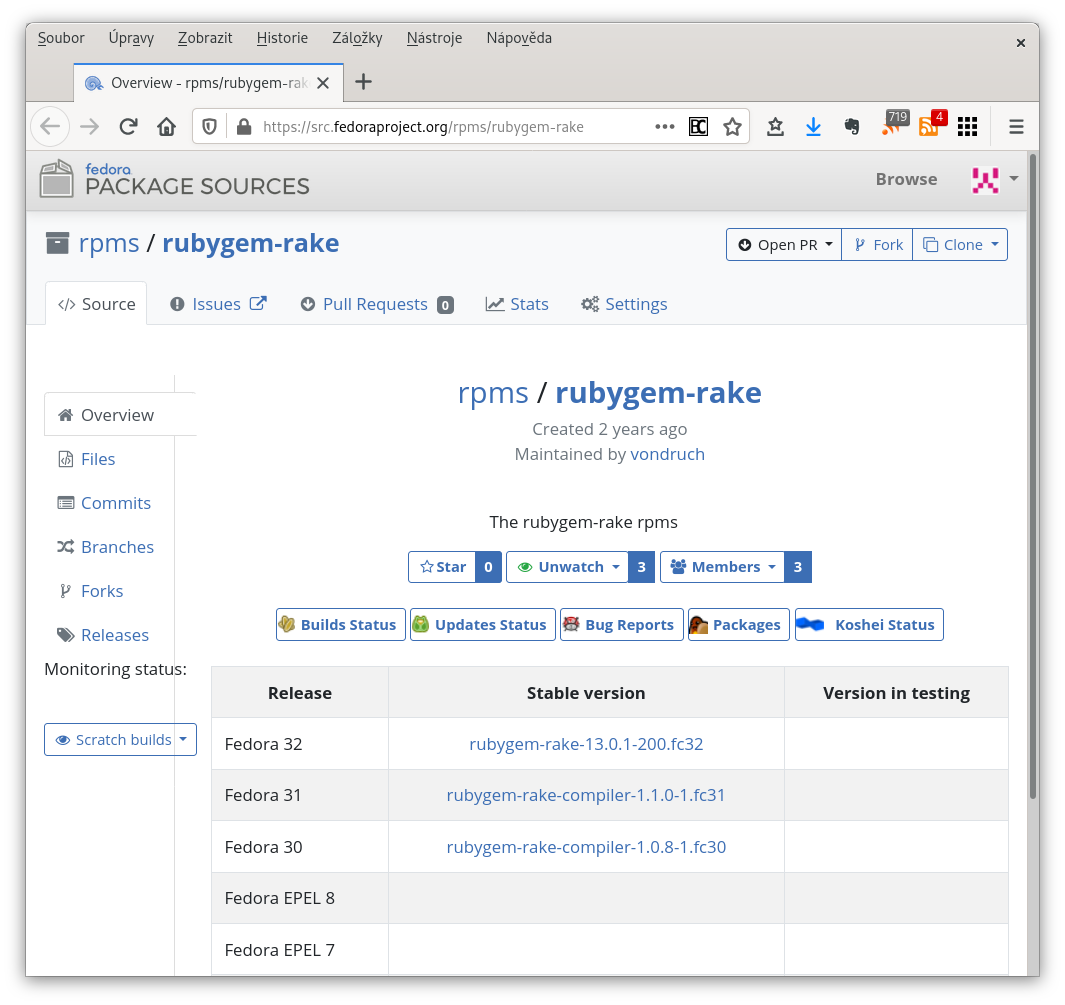
Task: Open the Settings tab
Action: [x=624, y=304]
